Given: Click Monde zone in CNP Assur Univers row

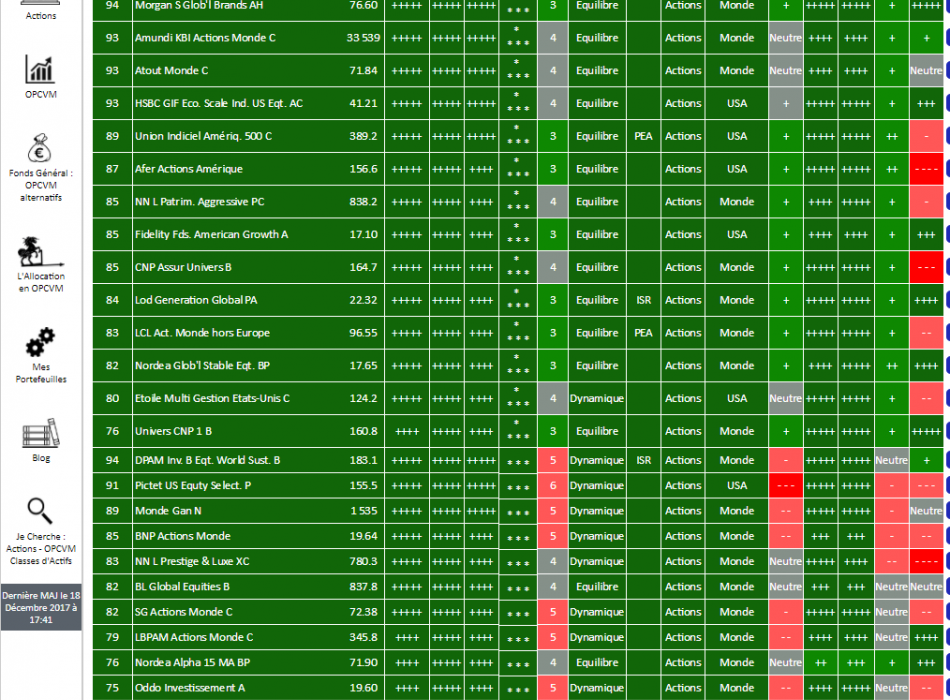Looking at the screenshot, I should (737, 267).
